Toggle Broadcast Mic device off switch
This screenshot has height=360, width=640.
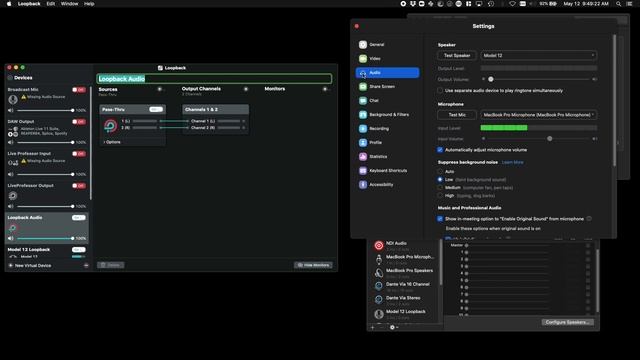(79, 90)
